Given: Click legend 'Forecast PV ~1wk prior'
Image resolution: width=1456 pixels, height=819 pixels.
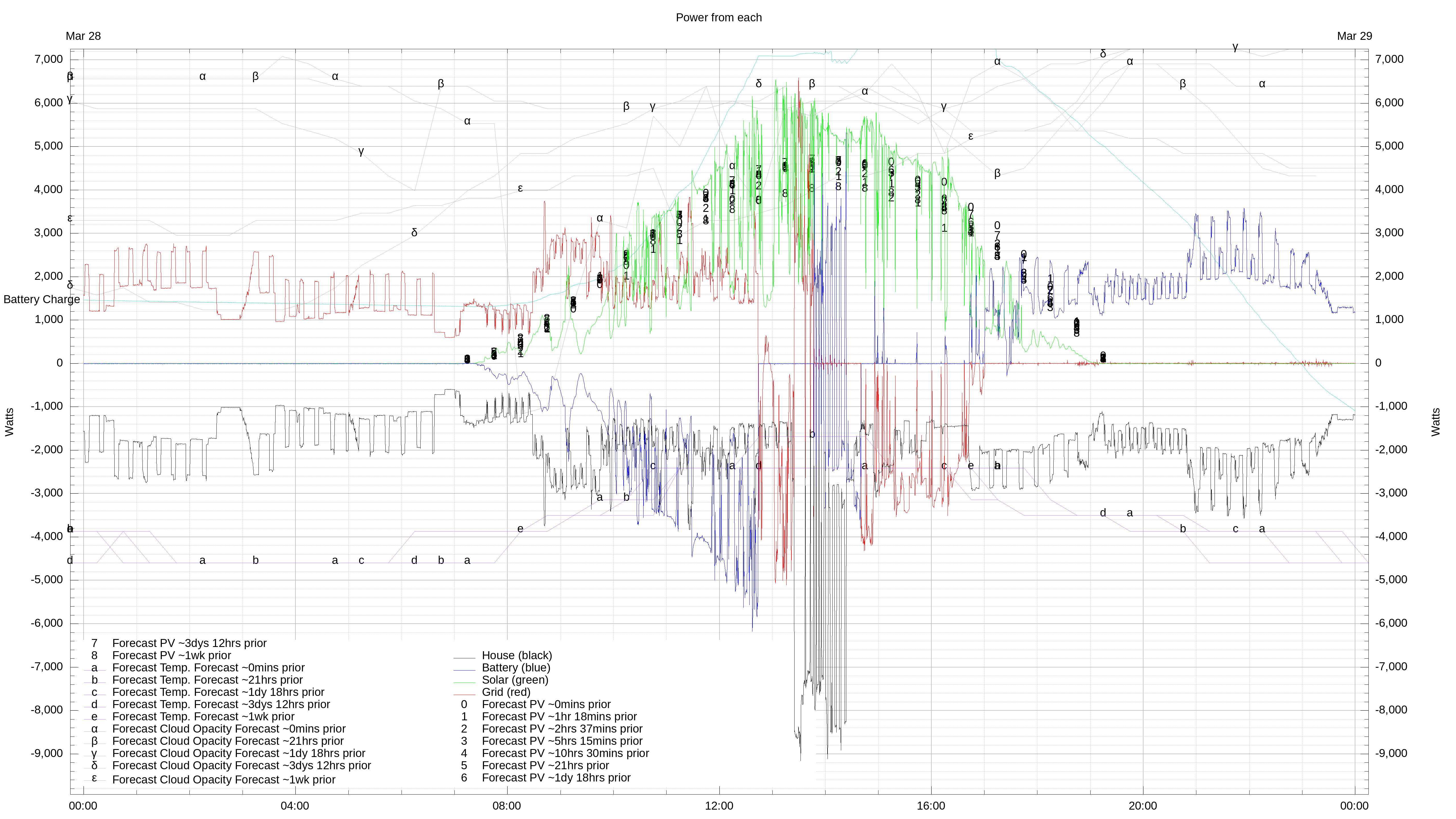Looking at the screenshot, I should pos(172,655).
